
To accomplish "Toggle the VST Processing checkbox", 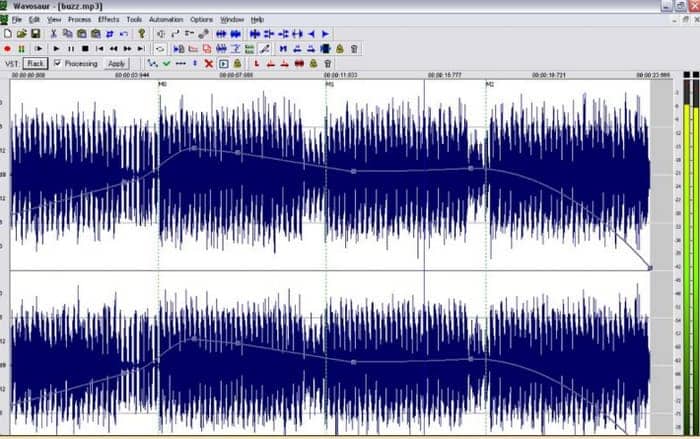I will click(x=57, y=63).
